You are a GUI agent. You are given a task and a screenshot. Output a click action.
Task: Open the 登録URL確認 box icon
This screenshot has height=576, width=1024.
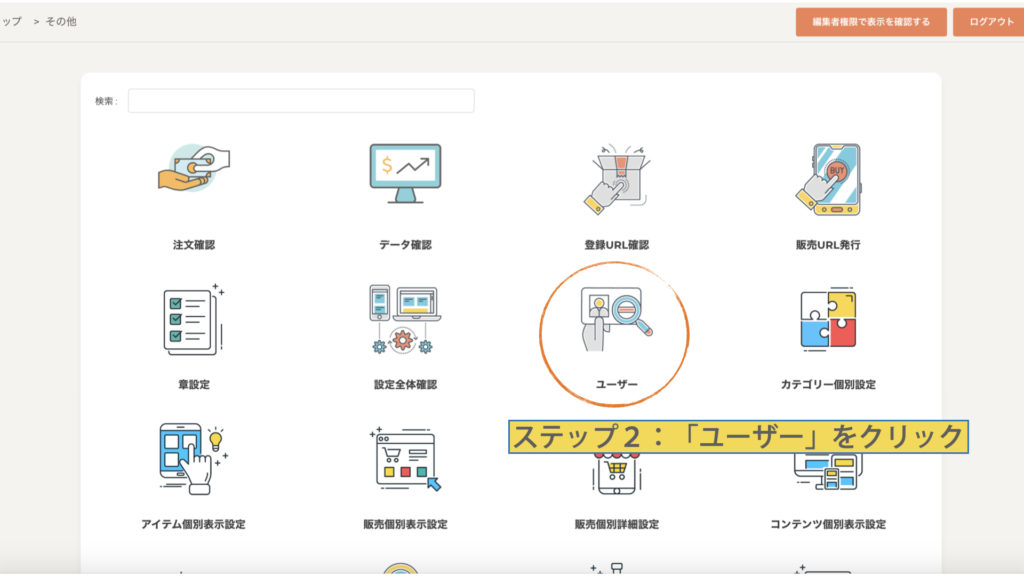(616, 177)
